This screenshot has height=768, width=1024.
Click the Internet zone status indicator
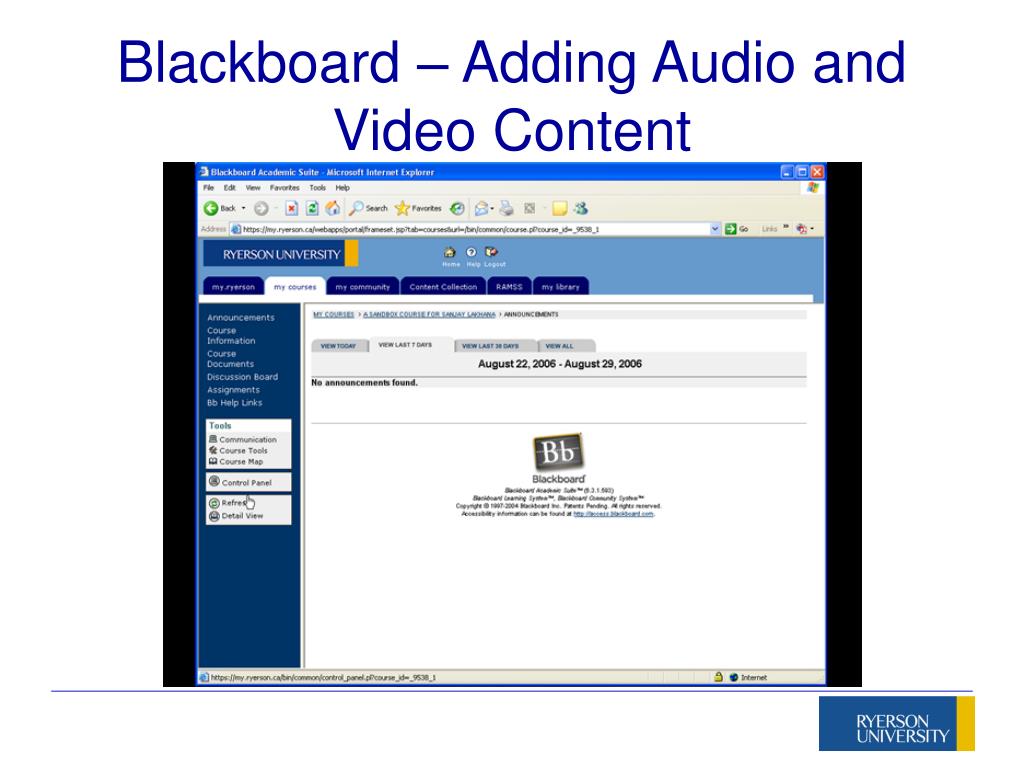coord(748,677)
